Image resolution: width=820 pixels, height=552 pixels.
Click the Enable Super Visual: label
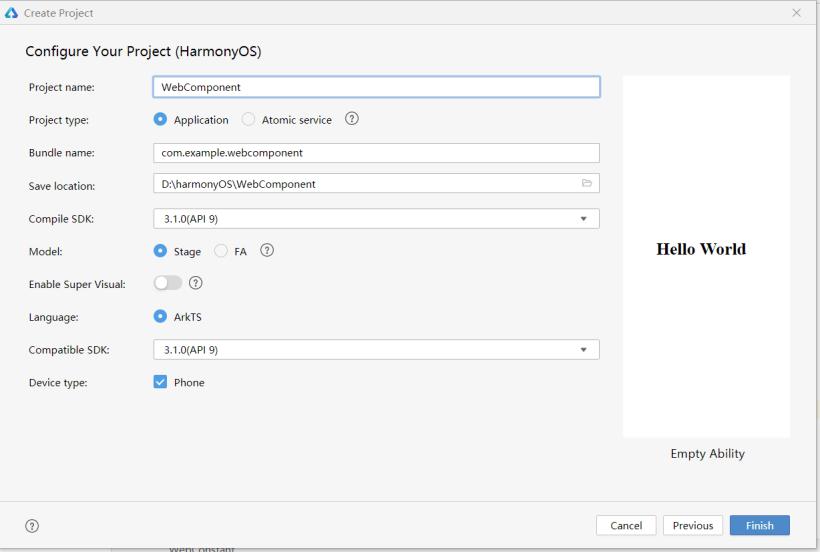coord(77,284)
